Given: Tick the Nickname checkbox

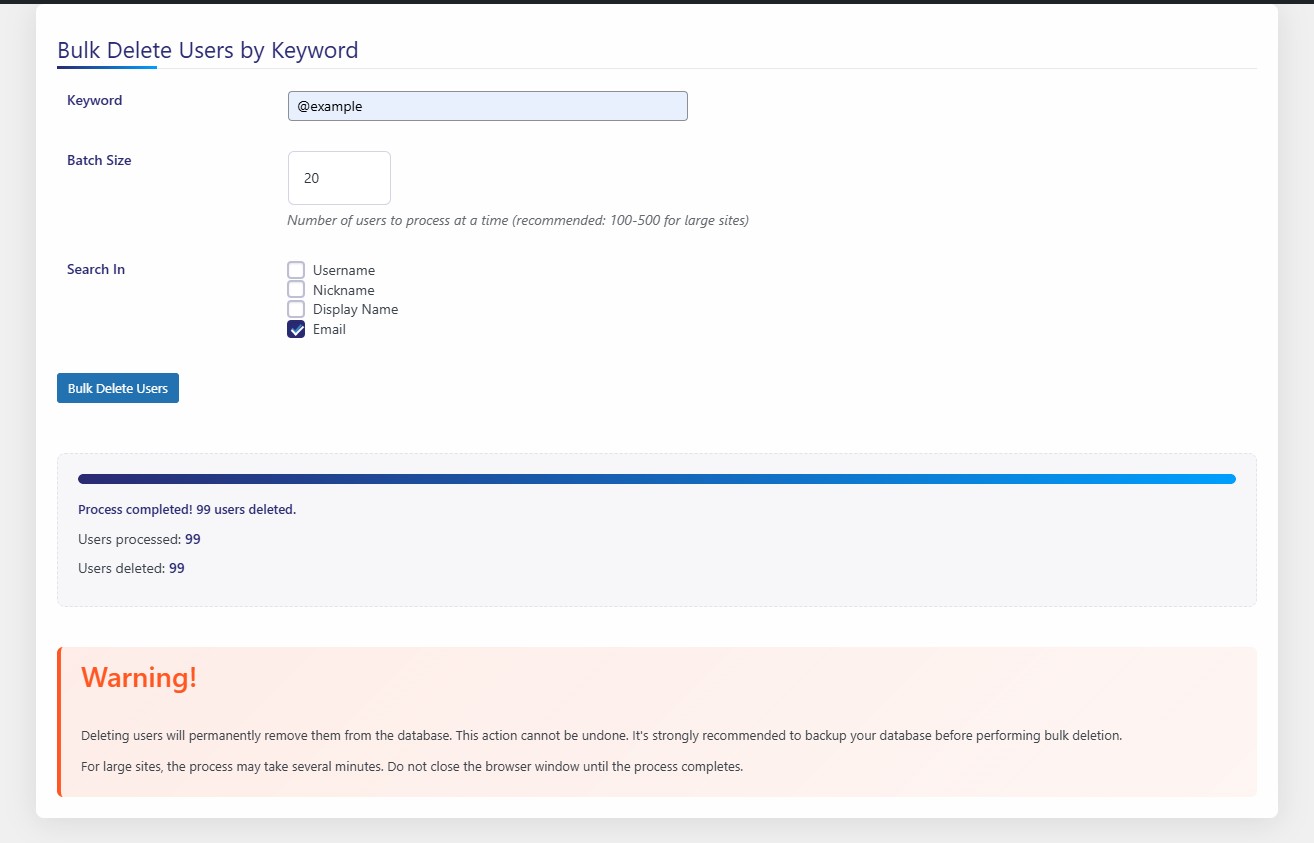Looking at the screenshot, I should point(296,290).
